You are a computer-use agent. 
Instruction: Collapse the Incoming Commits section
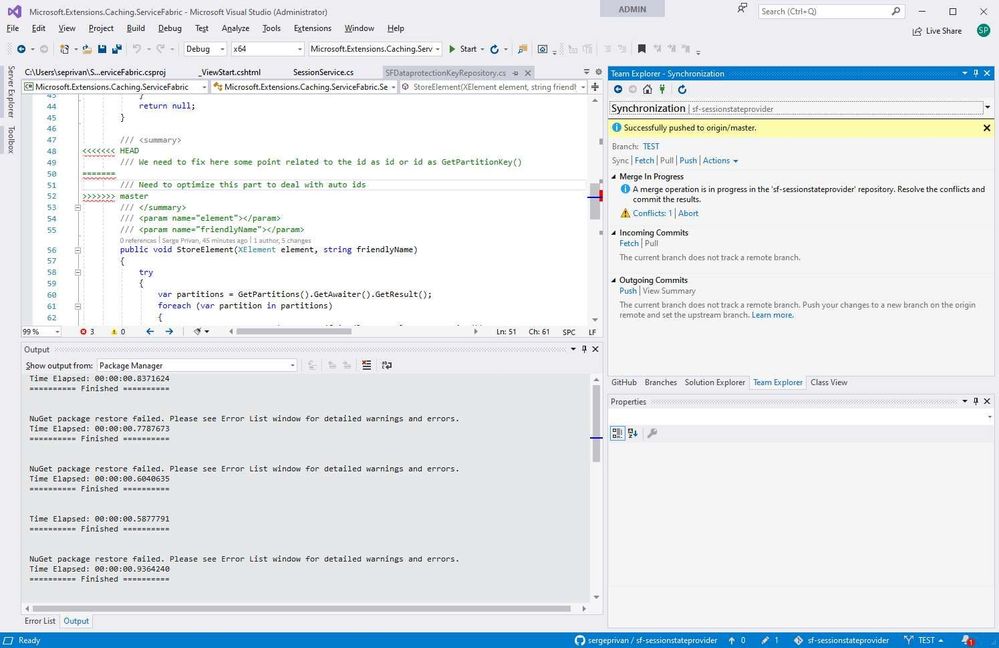(614, 233)
